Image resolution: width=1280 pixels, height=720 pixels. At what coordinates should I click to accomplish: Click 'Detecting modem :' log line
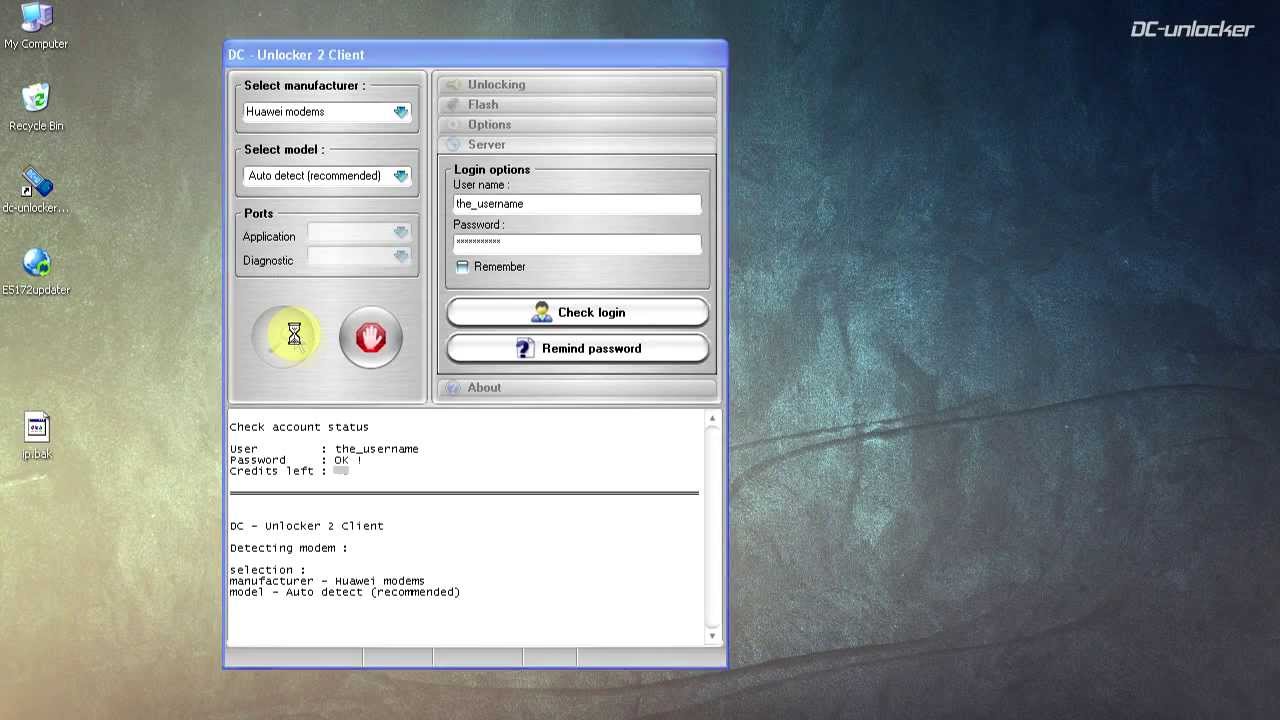(x=289, y=548)
